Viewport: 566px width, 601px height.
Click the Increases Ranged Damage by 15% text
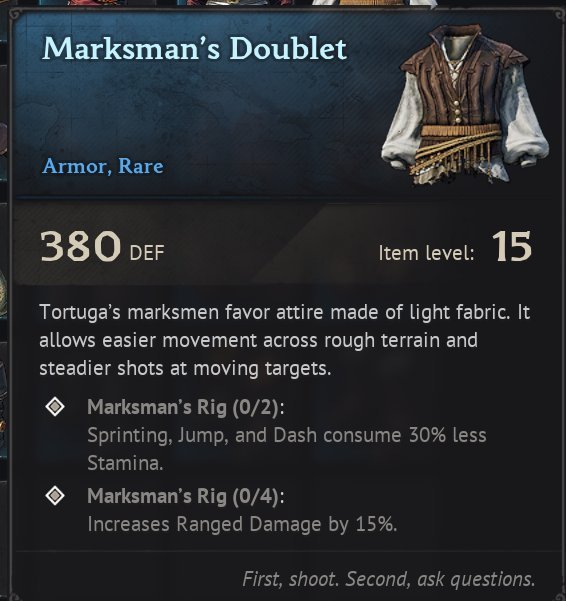(x=242, y=524)
